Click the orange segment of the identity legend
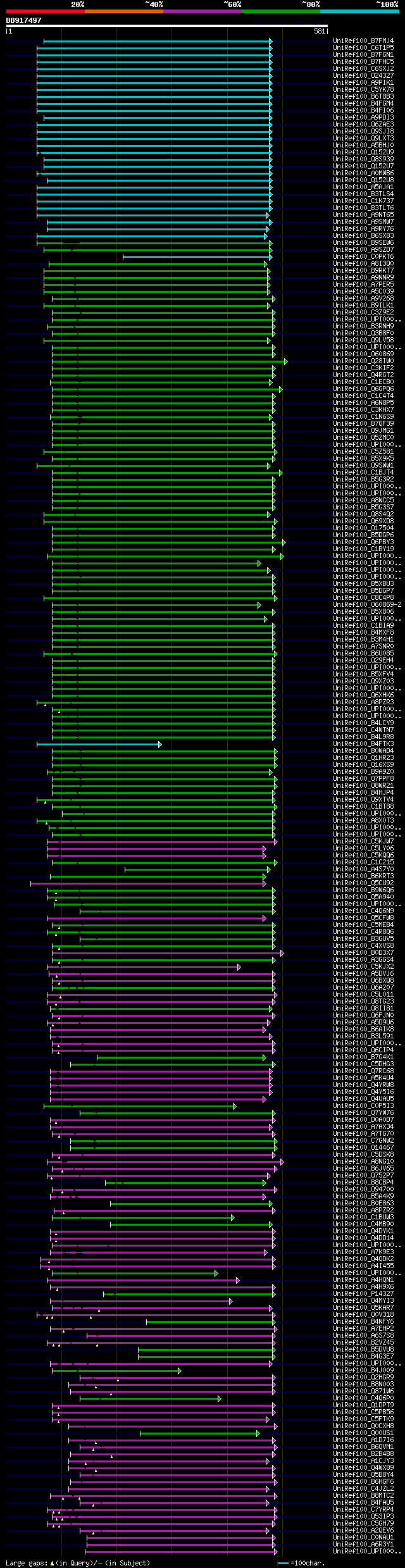The width and height of the screenshot is (405, 1568). (x=124, y=11)
